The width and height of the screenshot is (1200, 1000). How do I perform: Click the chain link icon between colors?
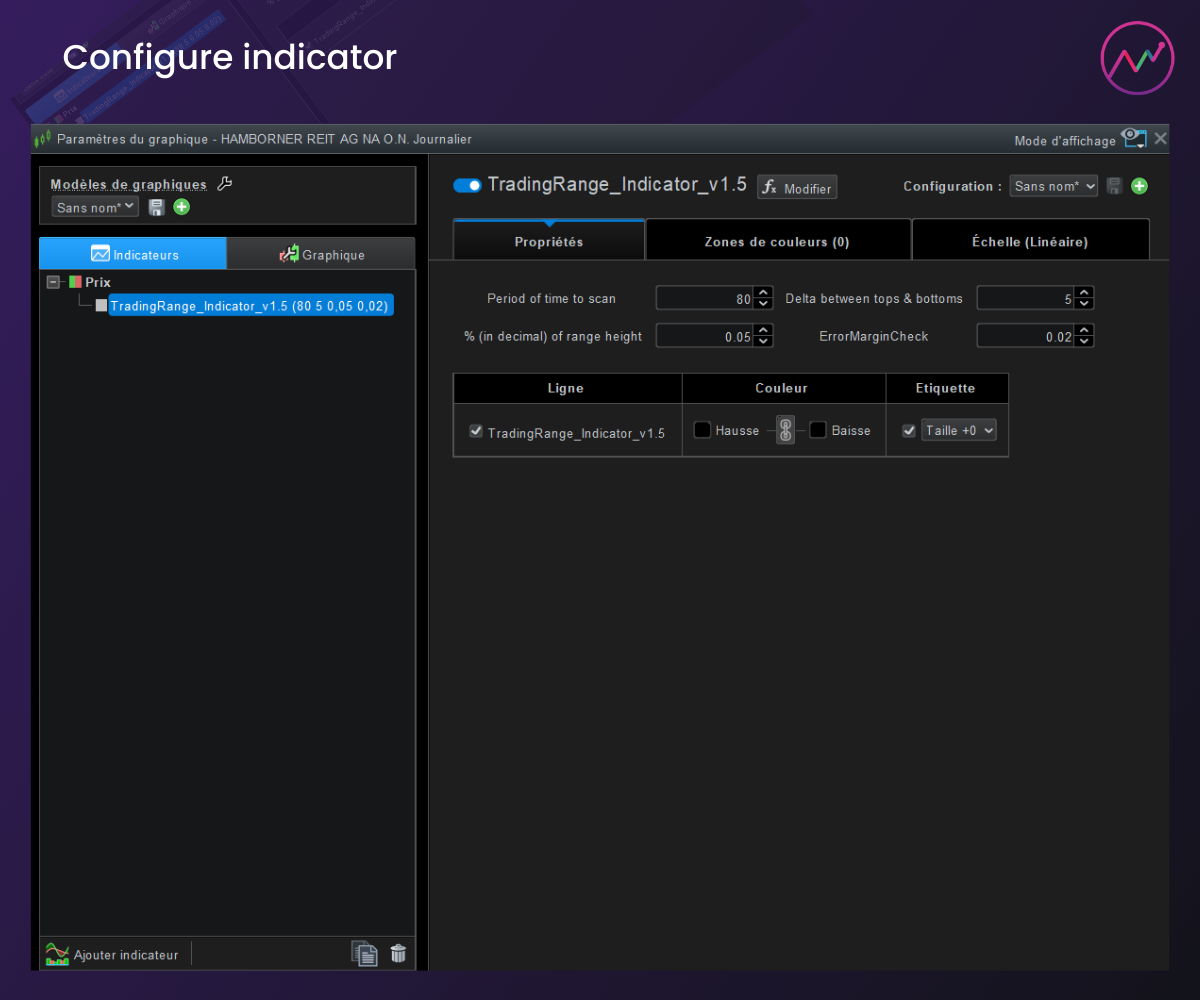click(x=786, y=430)
